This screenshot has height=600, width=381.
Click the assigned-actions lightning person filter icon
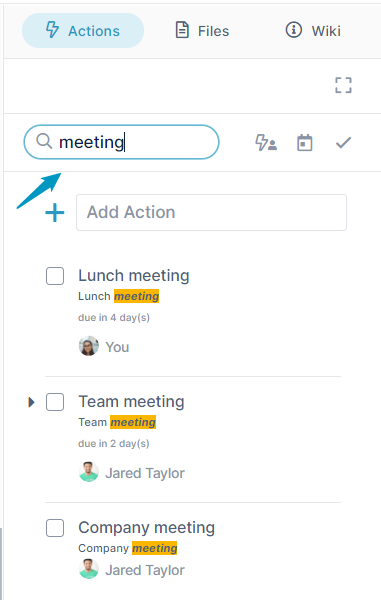(266, 143)
